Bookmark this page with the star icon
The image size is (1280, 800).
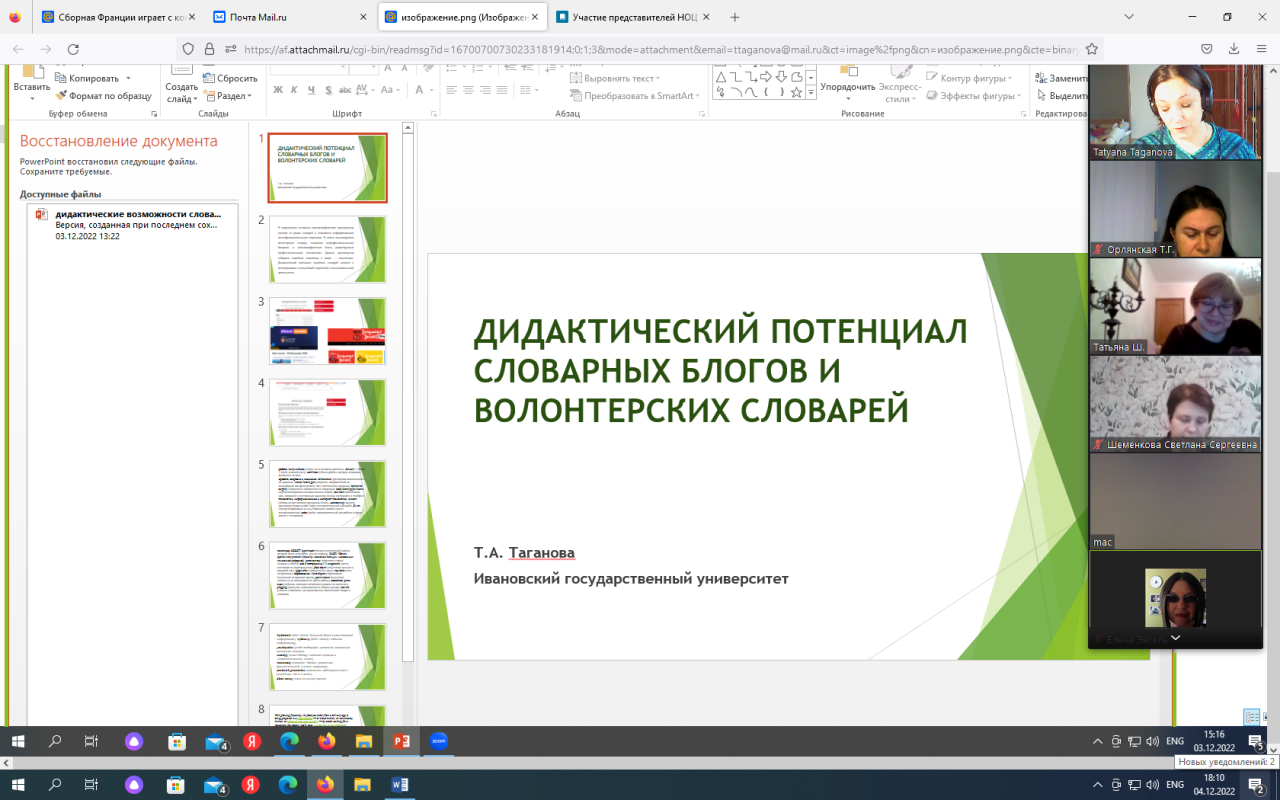(1092, 49)
